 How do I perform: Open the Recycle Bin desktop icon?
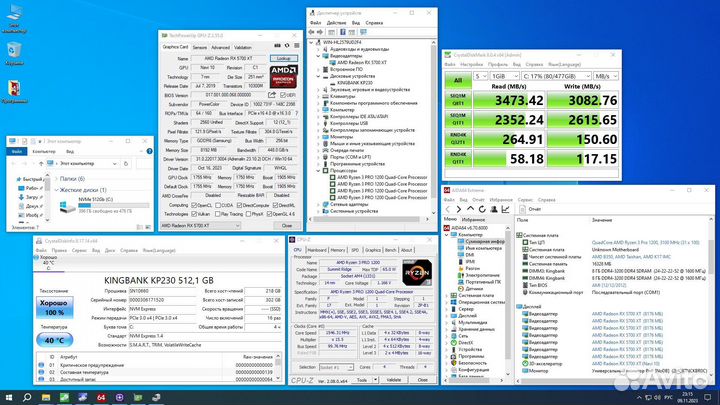point(14,51)
